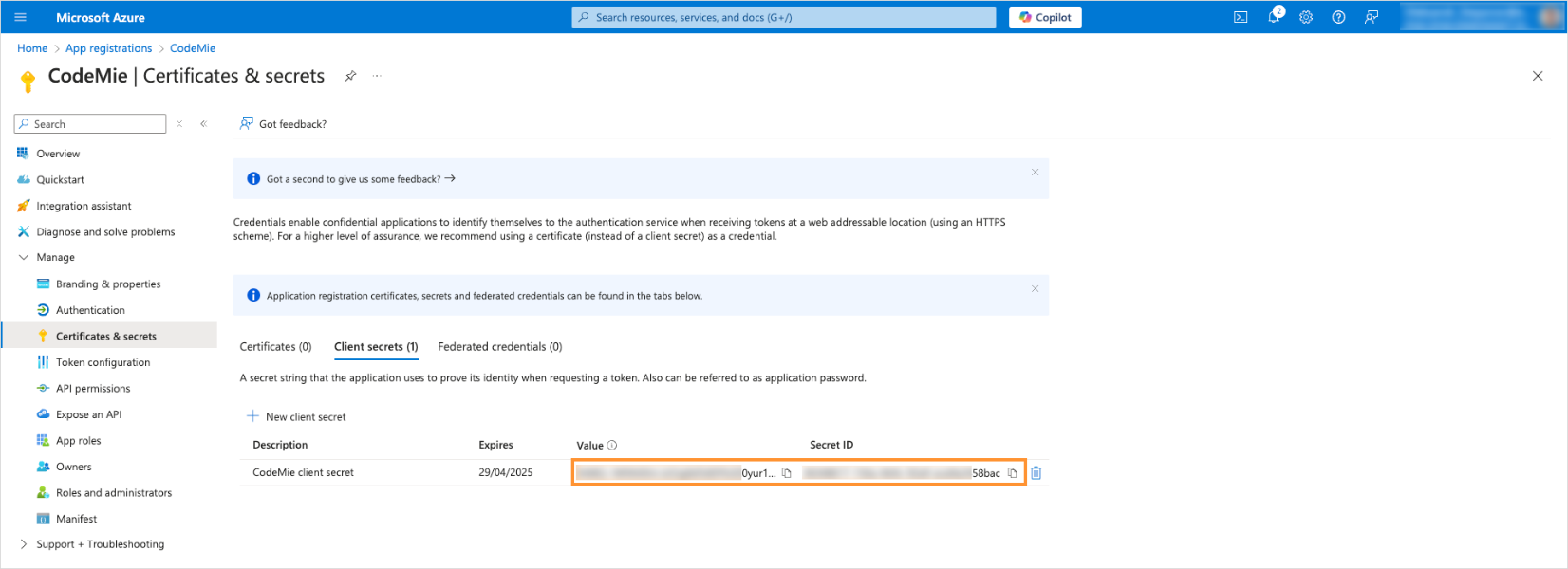Open API permissions in sidebar
This screenshot has width=1568, height=569.
click(x=93, y=389)
